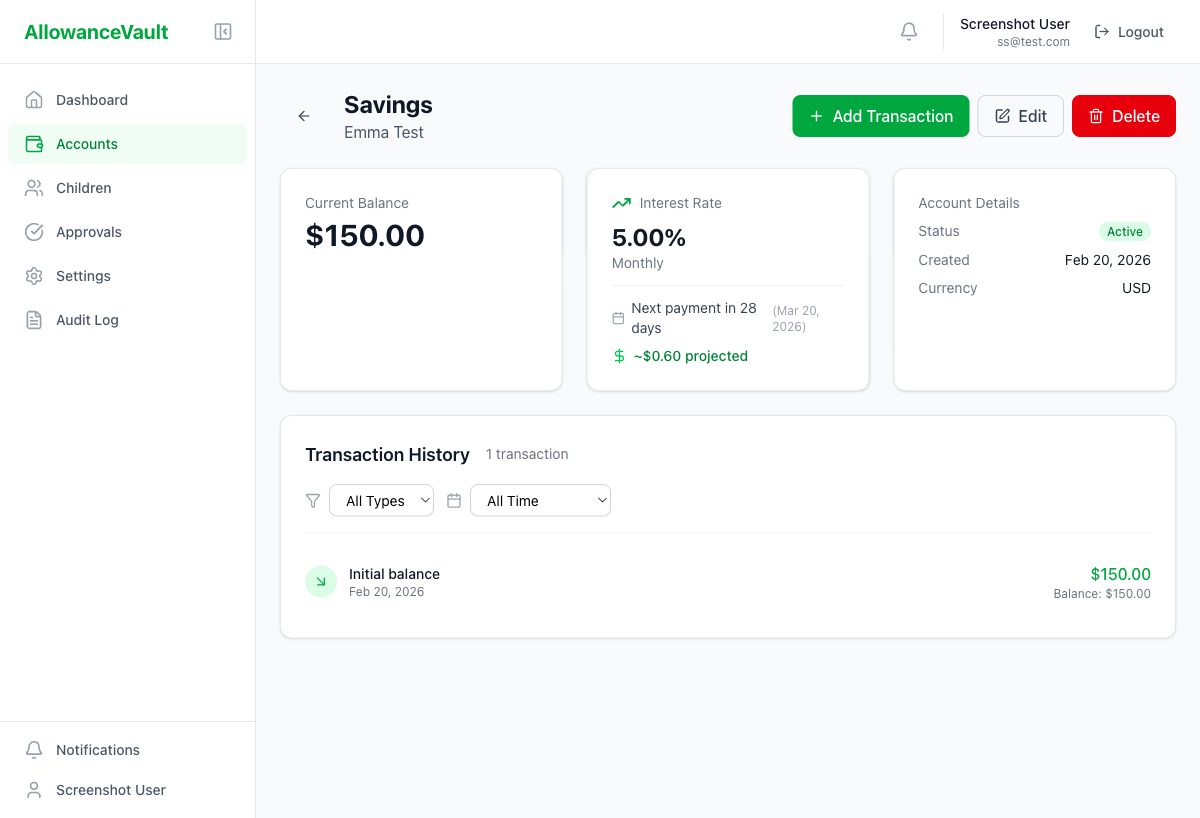
Task: Click the bottom Notifications bell icon
Action: [33, 749]
